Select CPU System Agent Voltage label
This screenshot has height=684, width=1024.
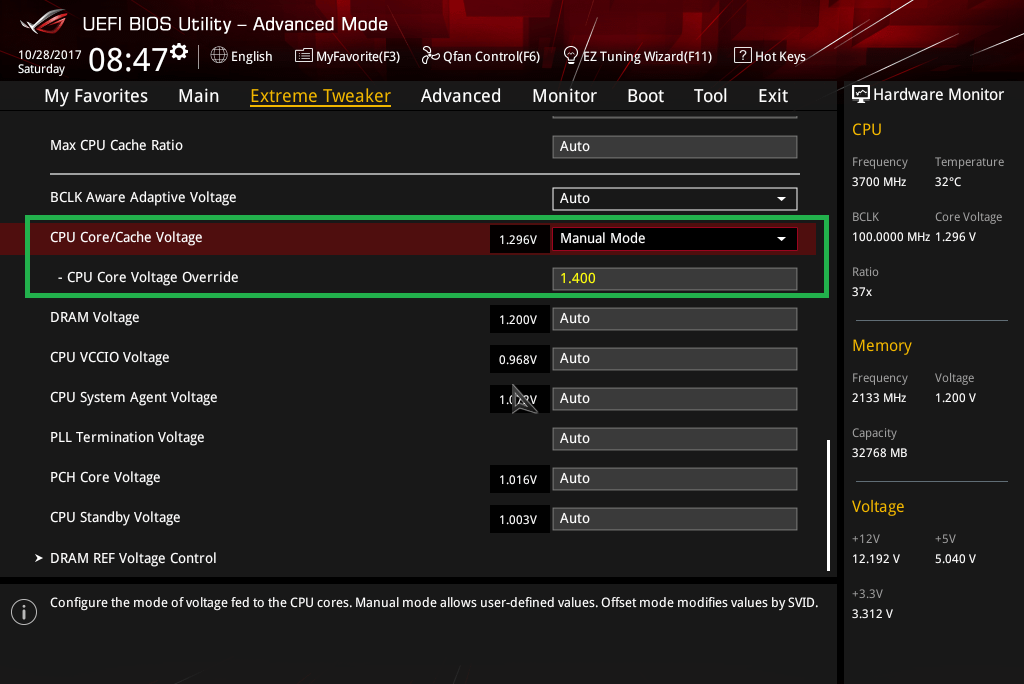tap(134, 397)
